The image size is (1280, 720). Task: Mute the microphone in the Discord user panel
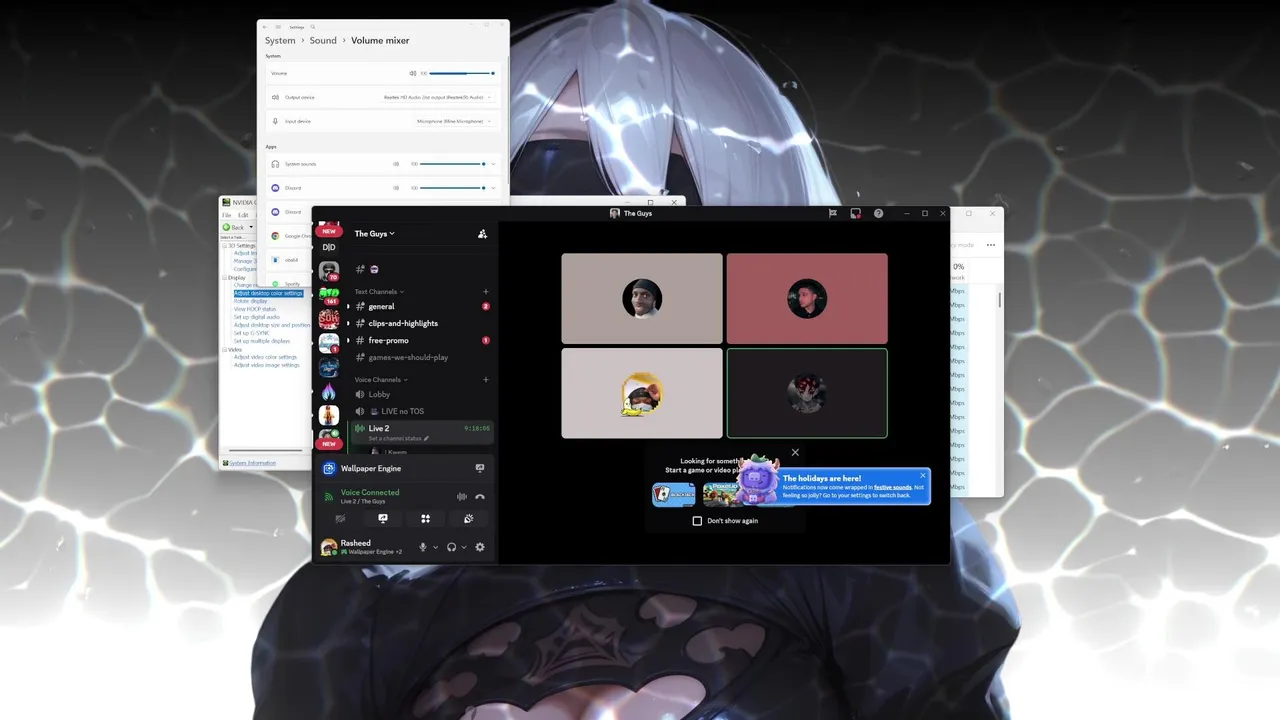point(423,547)
